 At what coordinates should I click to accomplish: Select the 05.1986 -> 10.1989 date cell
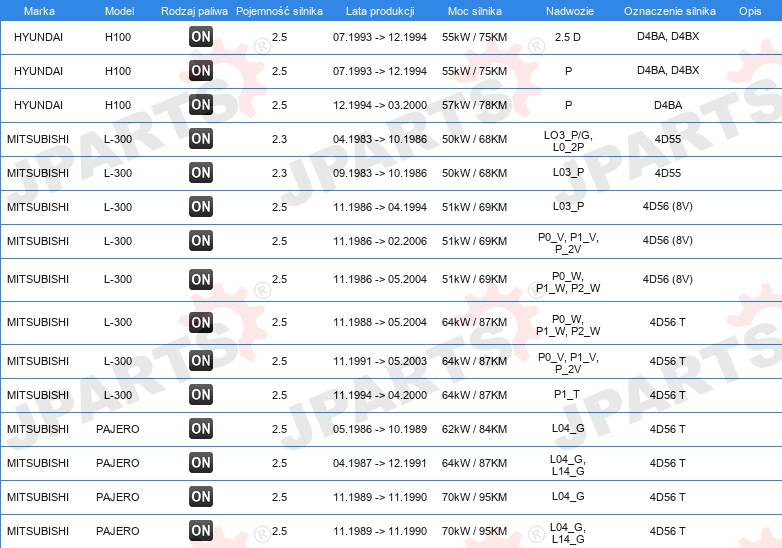pyautogui.click(x=380, y=429)
